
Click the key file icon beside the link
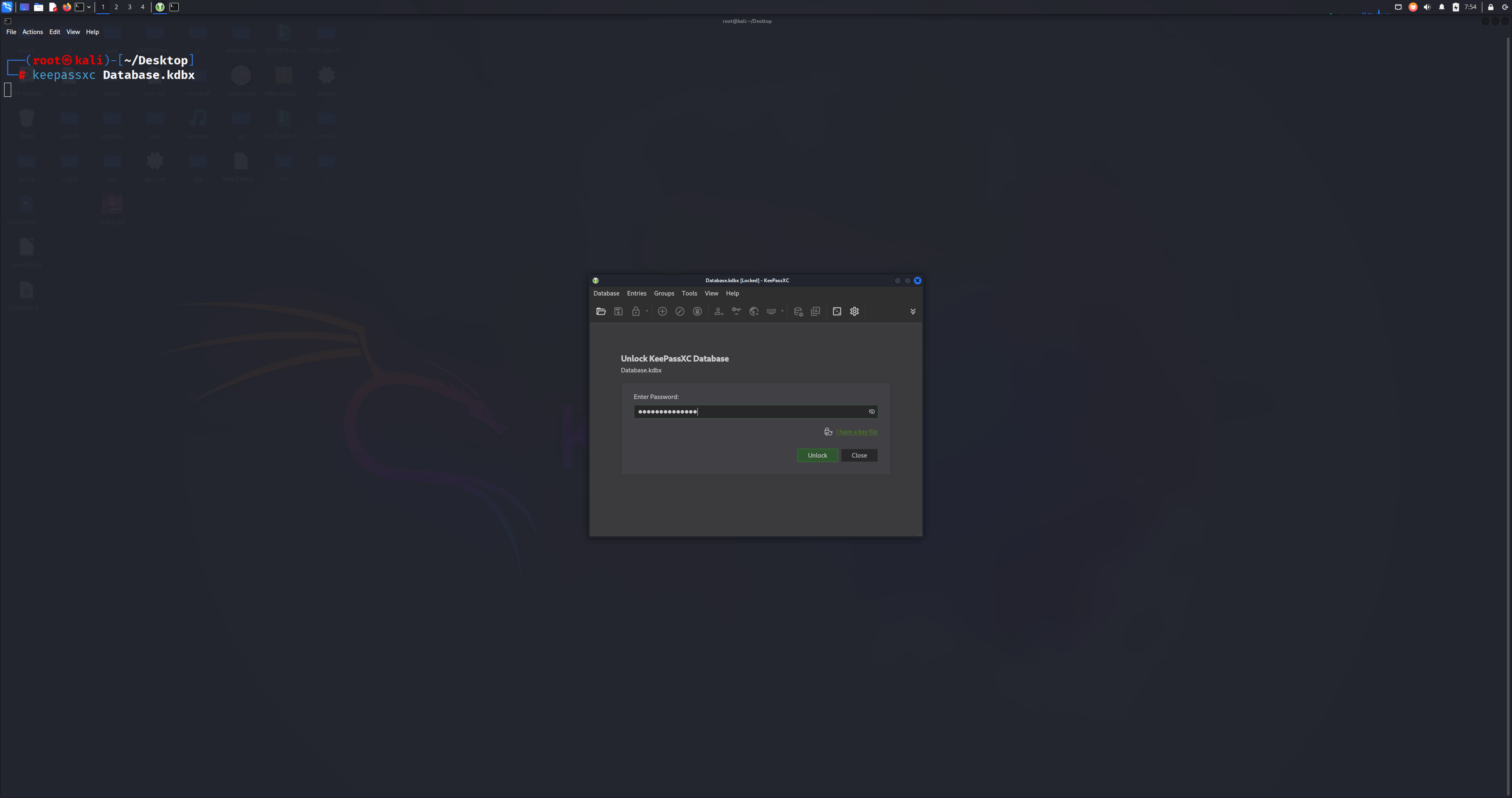point(828,432)
